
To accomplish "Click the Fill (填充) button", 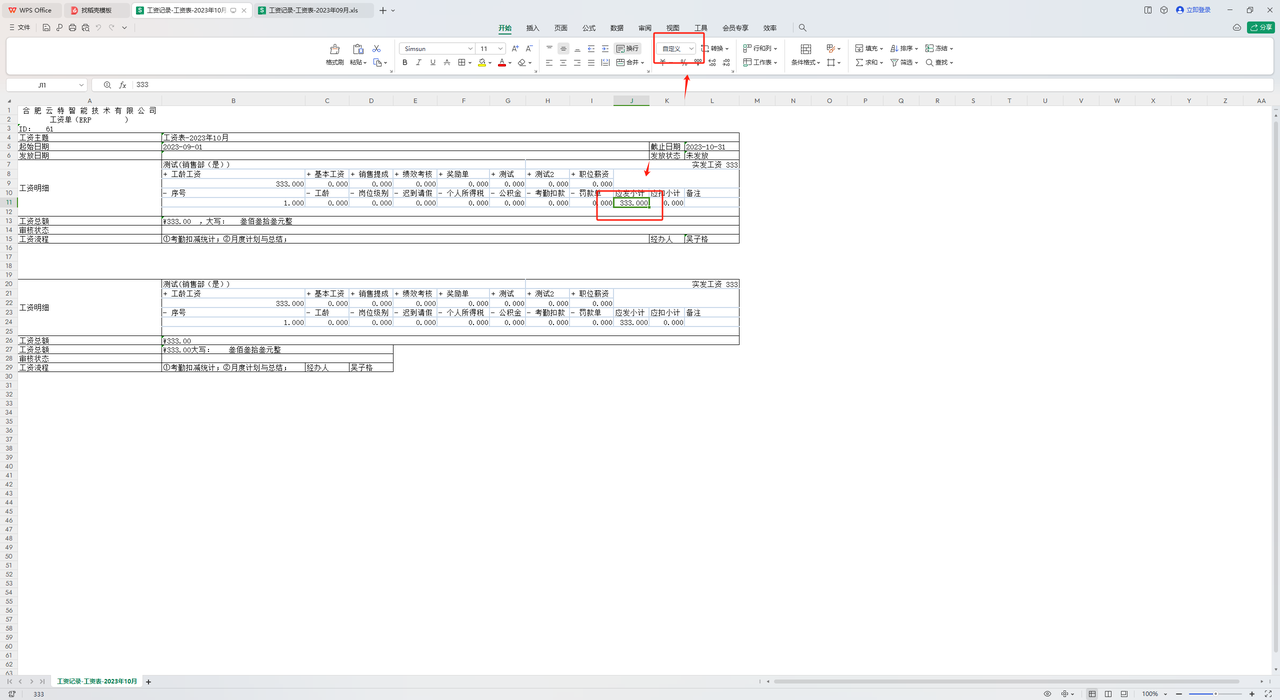I will (867, 48).
